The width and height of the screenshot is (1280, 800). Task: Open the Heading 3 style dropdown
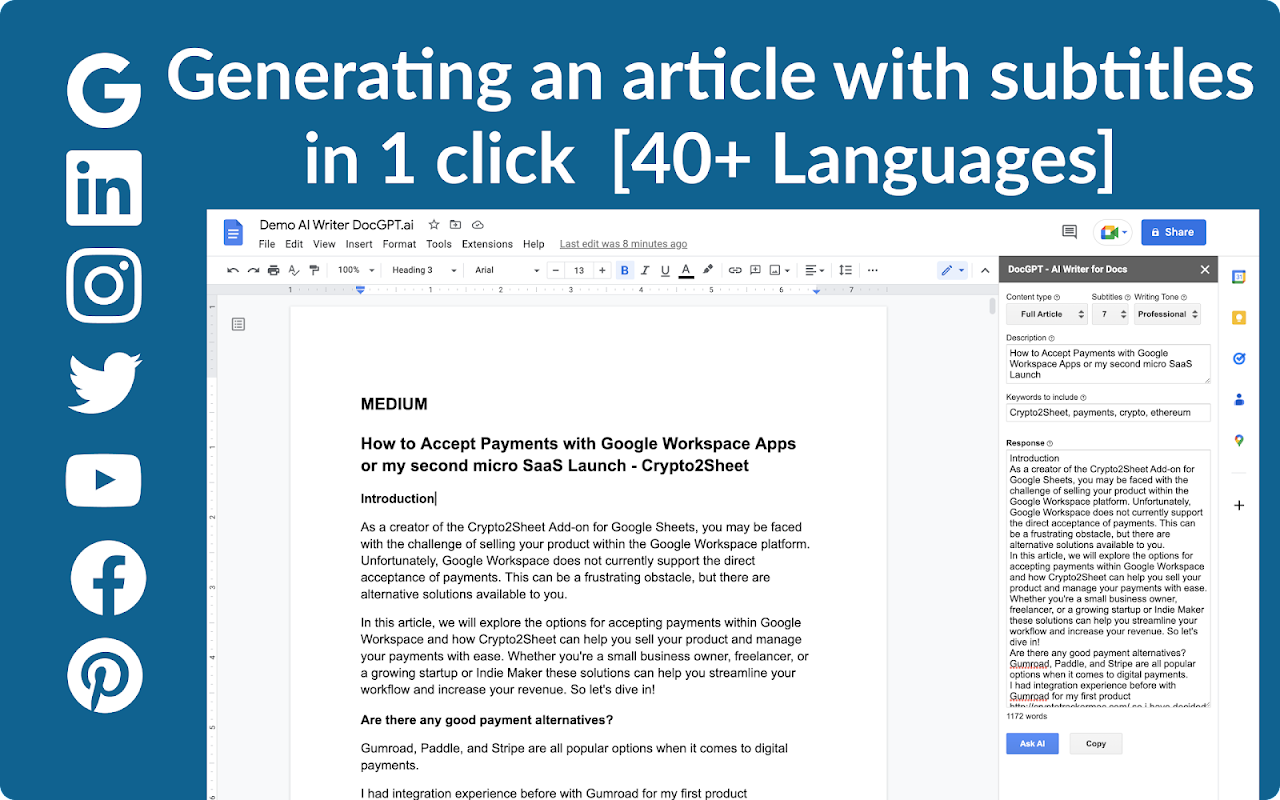pyautogui.click(x=424, y=270)
